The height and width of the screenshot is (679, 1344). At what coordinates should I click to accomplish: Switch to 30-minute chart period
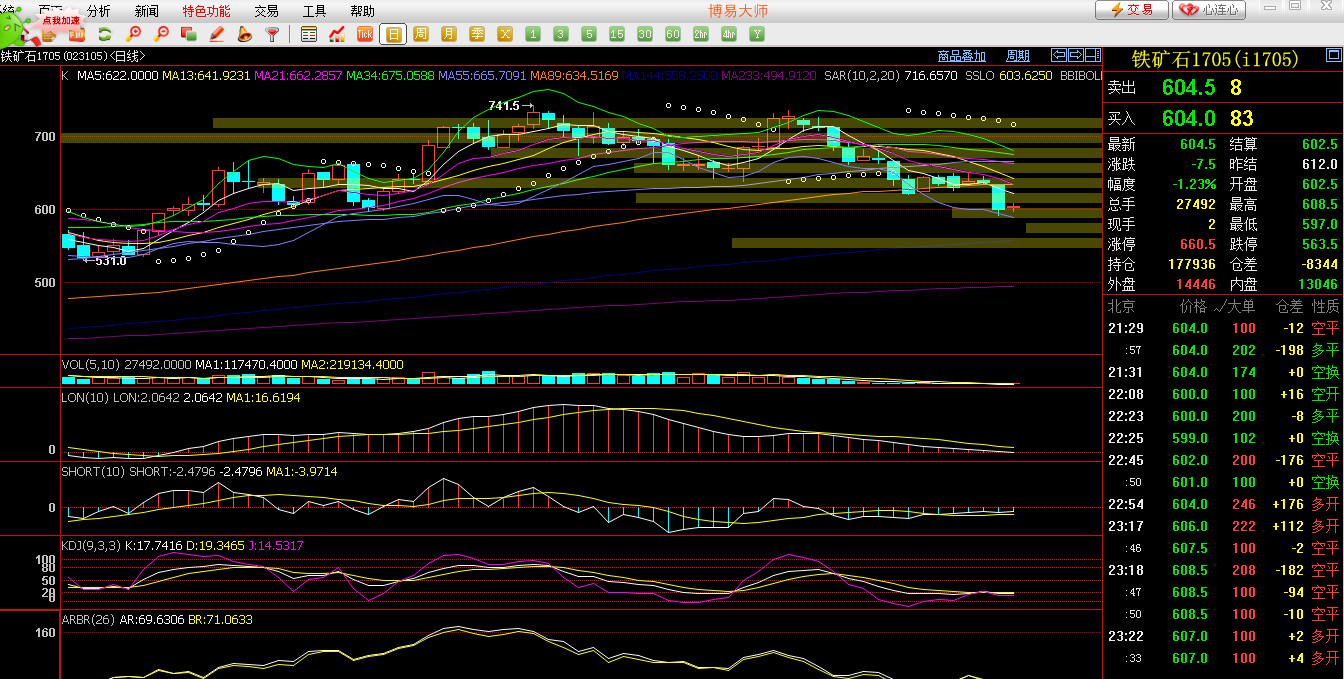[x=645, y=34]
